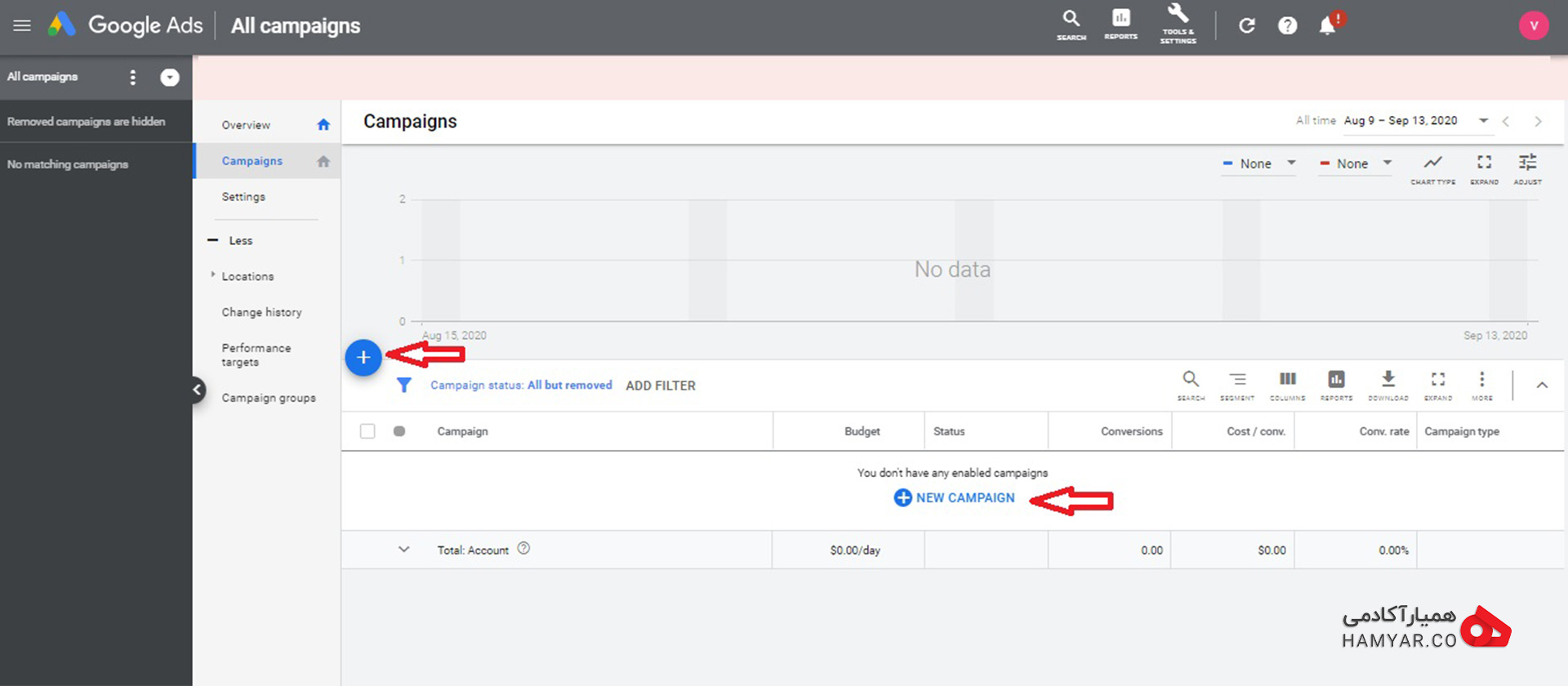Open Performance targets
This screenshot has height=686, width=1568.
point(256,355)
